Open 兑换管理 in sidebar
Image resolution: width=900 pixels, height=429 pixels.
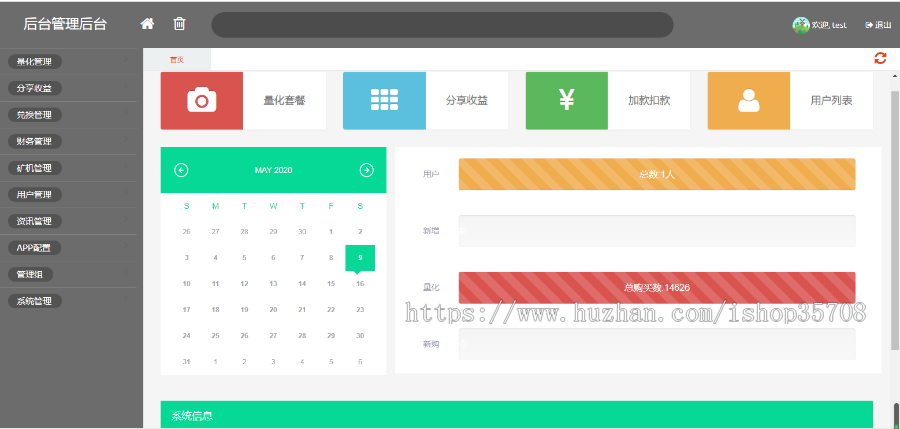point(34,115)
